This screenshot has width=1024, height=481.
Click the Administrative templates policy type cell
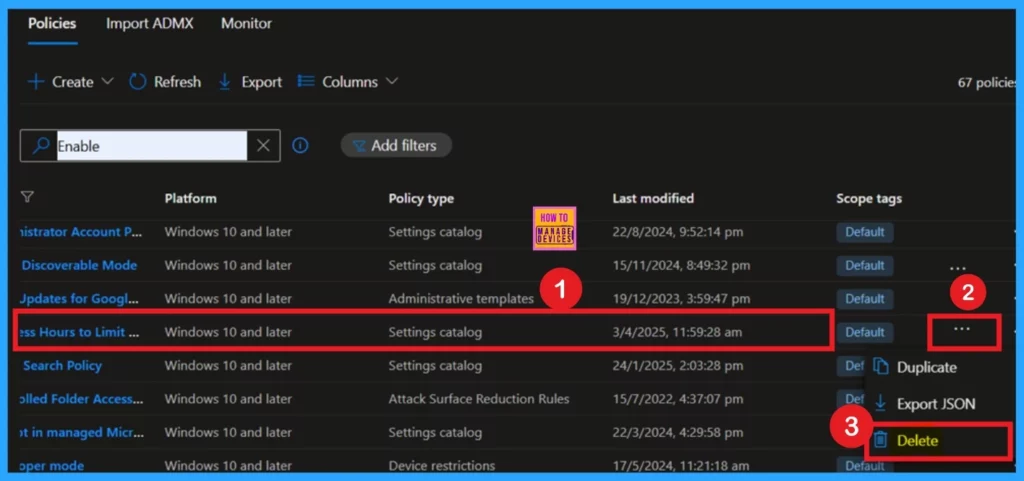coord(461,299)
